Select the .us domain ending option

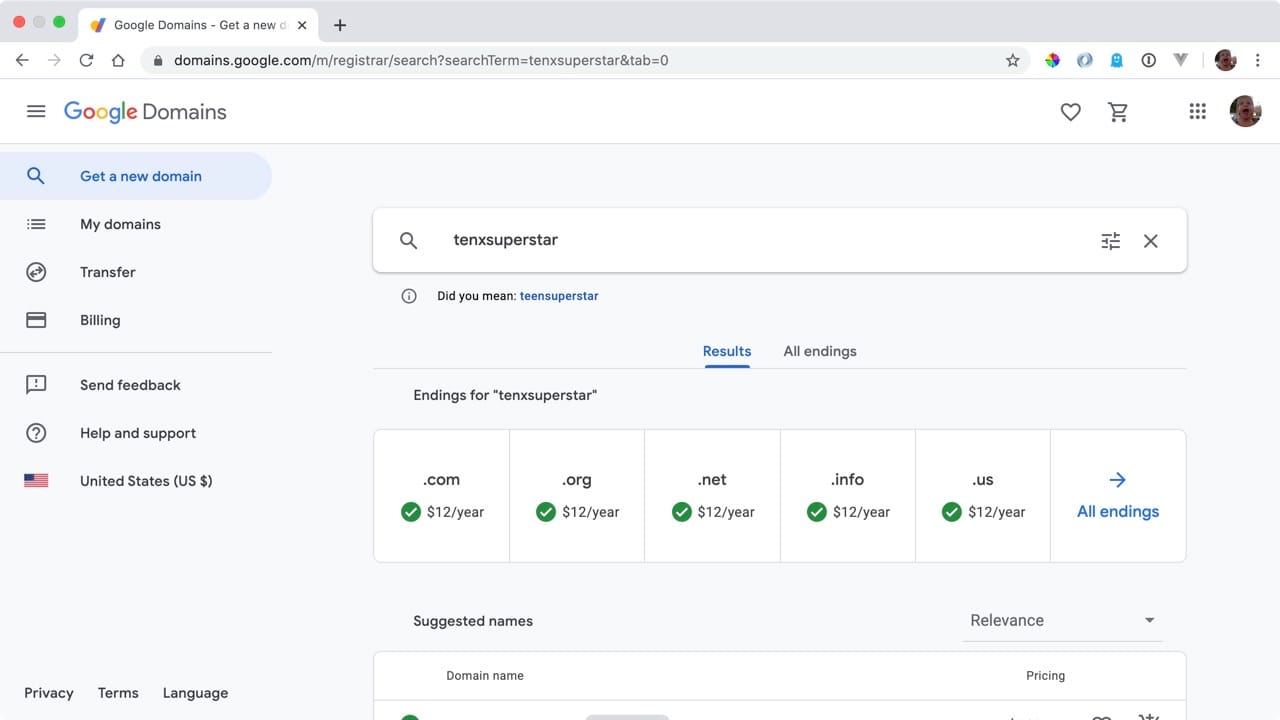[x=982, y=496]
